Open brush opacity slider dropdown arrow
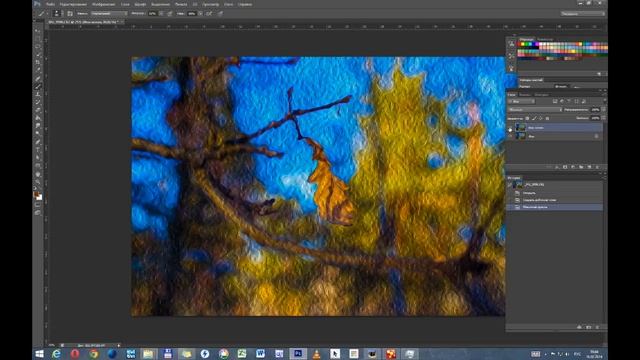This screenshot has width=640, height=360. [161, 13]
